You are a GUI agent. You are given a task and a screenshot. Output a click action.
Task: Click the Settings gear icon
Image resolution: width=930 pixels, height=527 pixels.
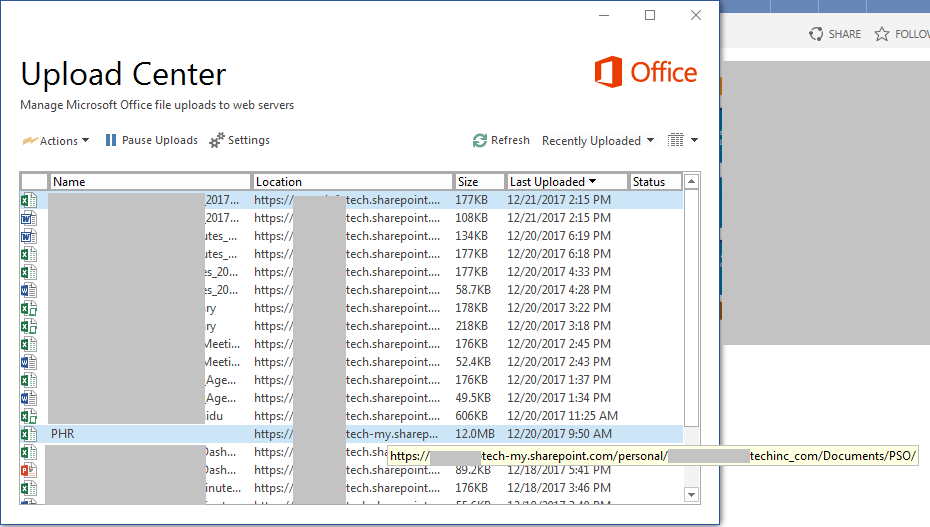pos(217,140)
